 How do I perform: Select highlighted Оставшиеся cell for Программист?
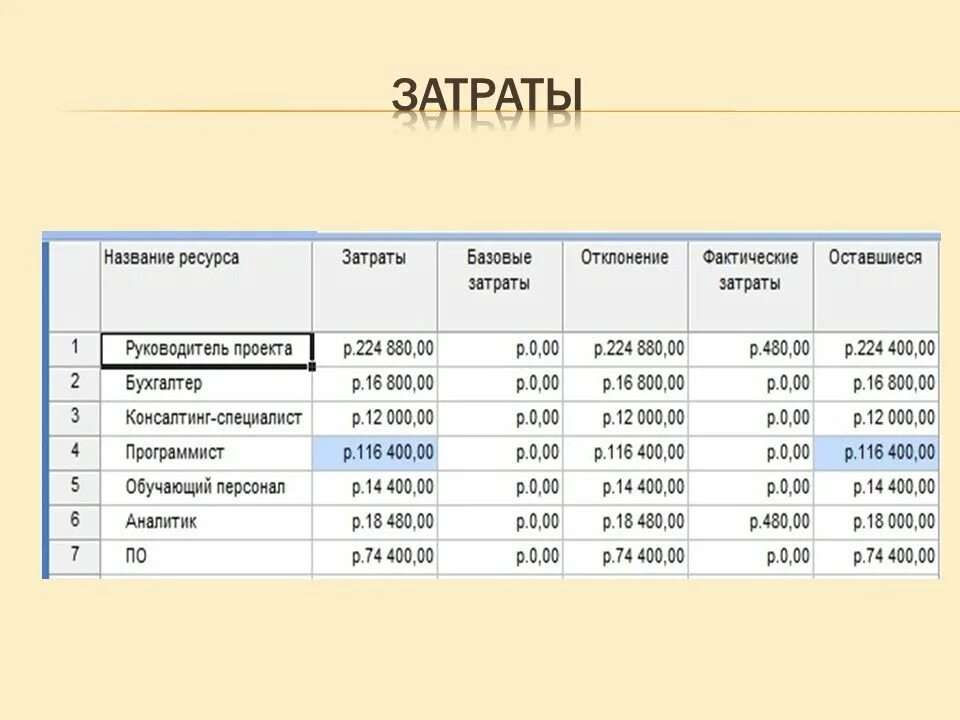(x=876, y=453)
